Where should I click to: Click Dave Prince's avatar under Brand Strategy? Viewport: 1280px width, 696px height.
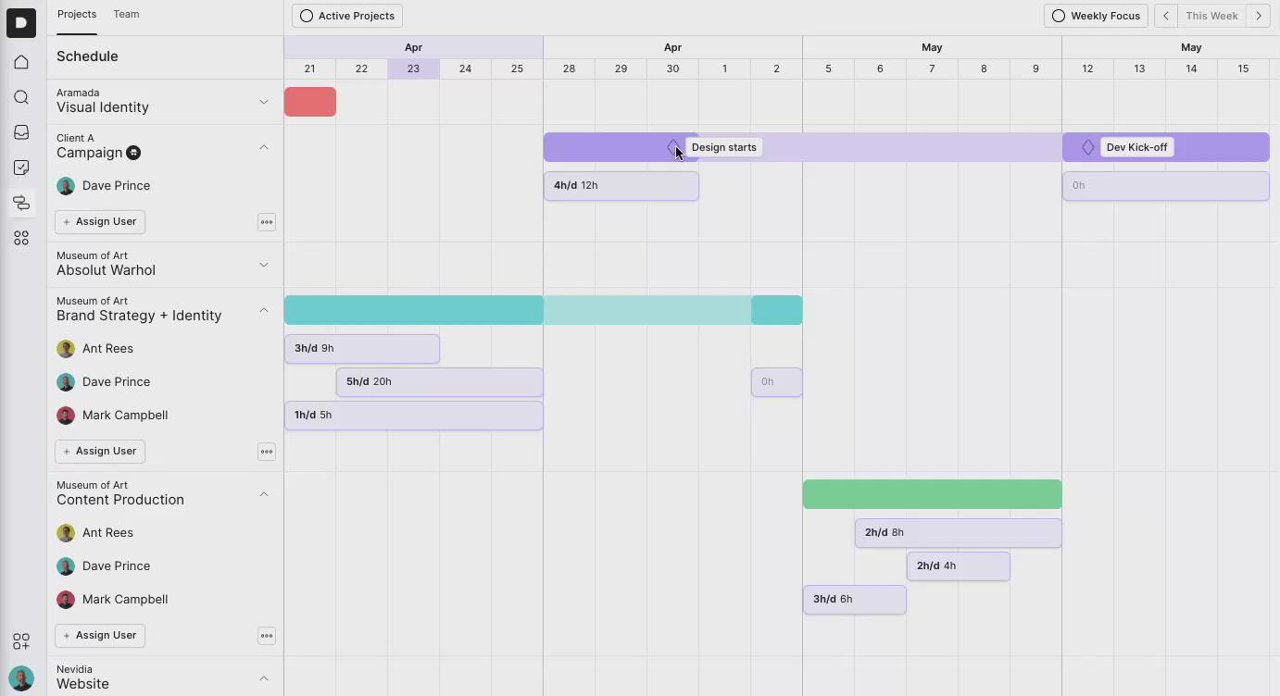tap(66, 382)
